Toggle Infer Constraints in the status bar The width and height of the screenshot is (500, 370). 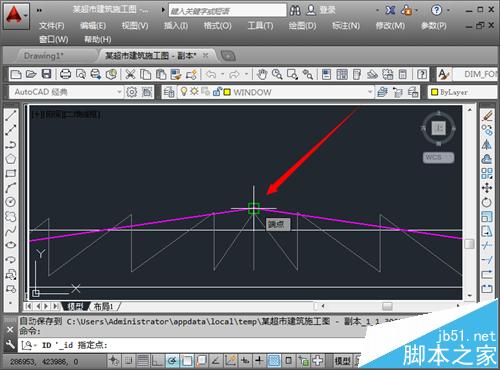coord(114,361)
